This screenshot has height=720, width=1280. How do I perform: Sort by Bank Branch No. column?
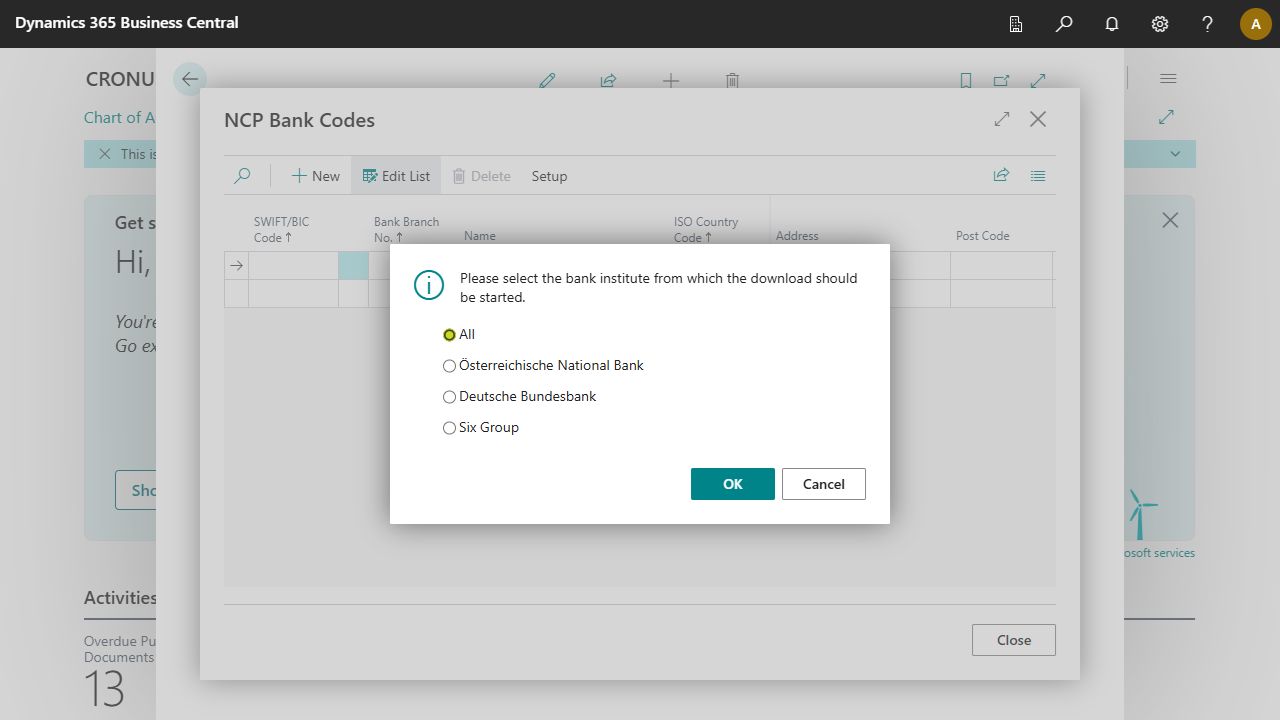406,230
